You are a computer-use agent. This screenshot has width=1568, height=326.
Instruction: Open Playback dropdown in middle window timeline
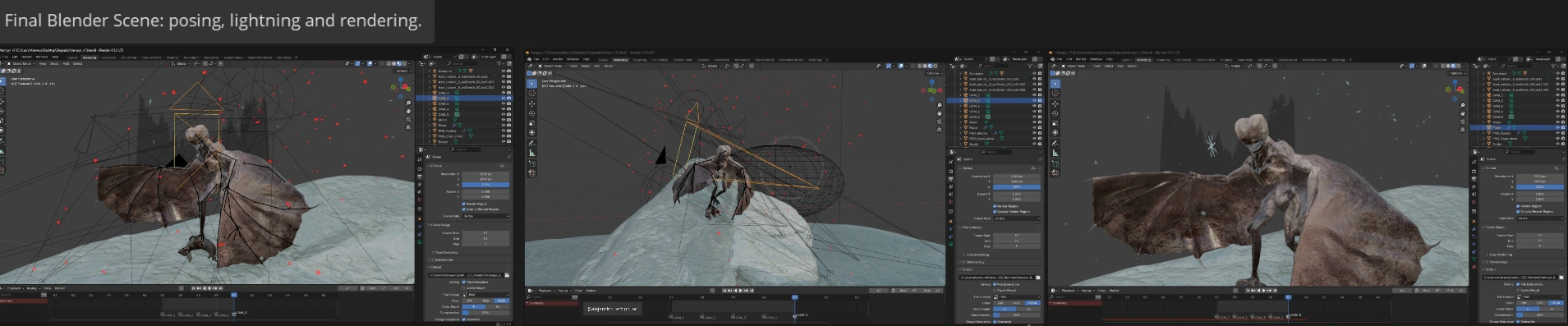(546, 291)
